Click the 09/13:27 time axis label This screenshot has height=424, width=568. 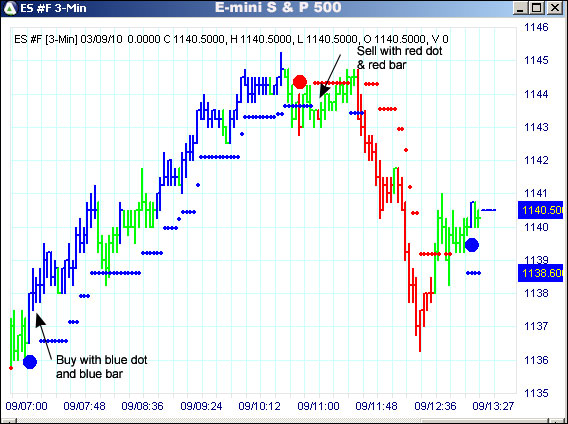(x=493, y=406)
